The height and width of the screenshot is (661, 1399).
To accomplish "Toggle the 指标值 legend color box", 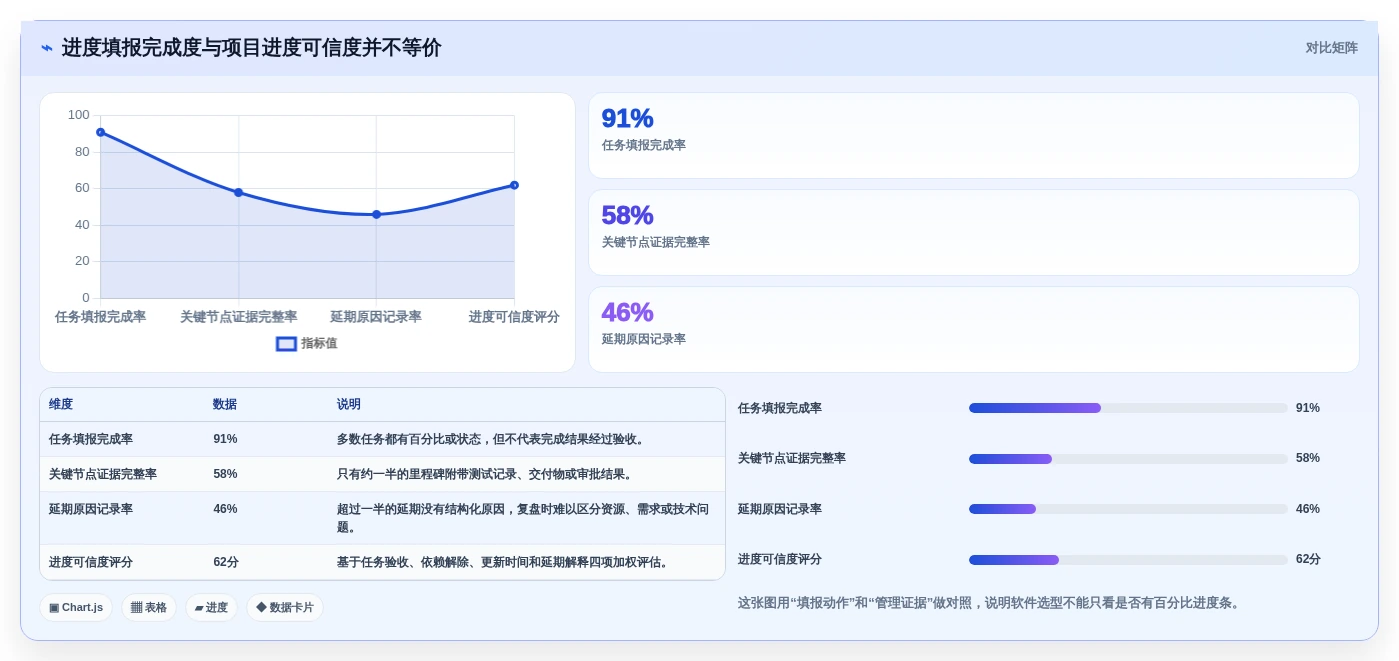I will point(286,343).
